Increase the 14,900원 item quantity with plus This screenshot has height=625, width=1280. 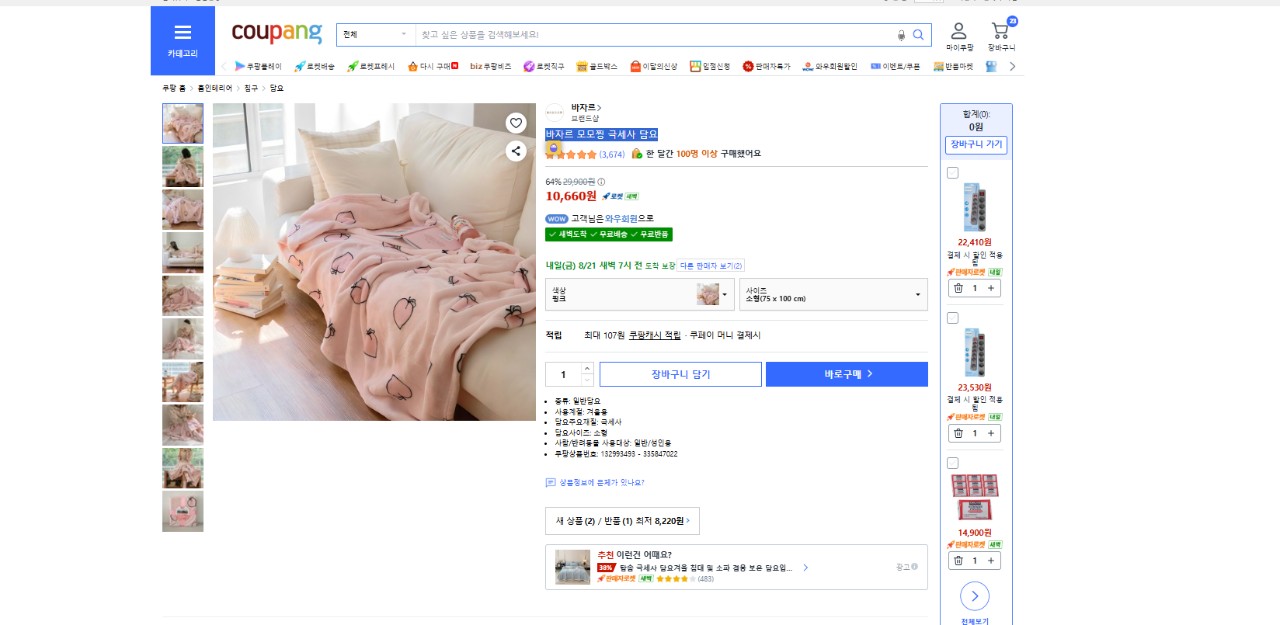pyautogui.click(x=991, y=561)
